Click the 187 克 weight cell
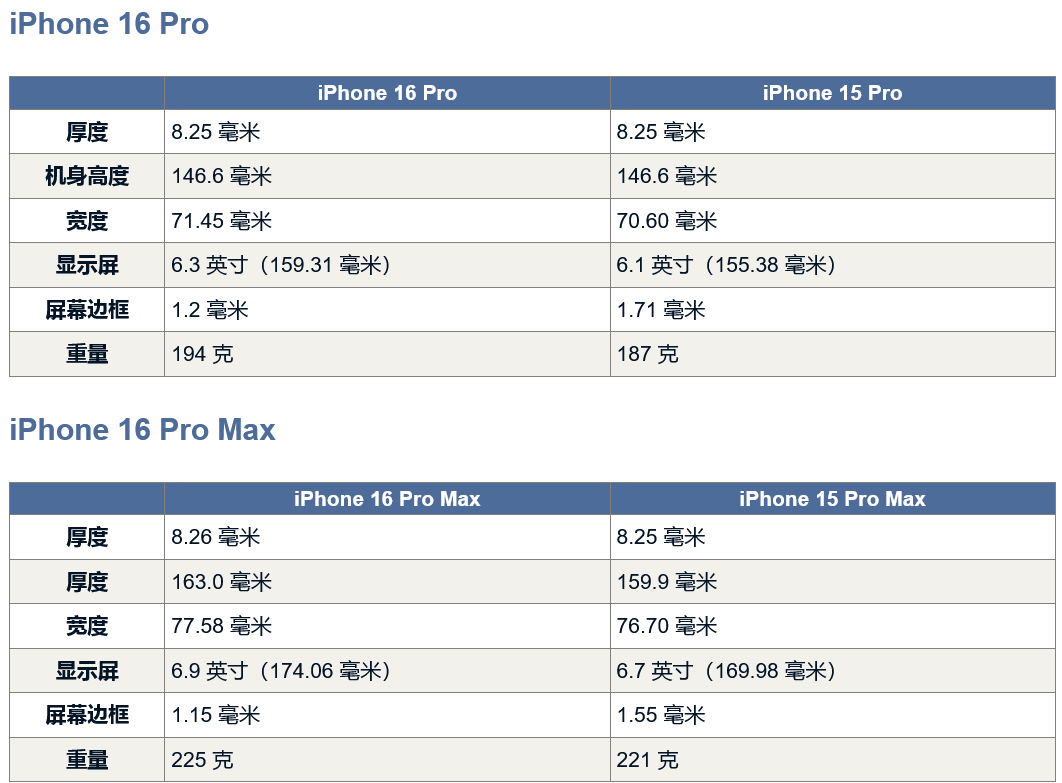 tap(832, 354)
